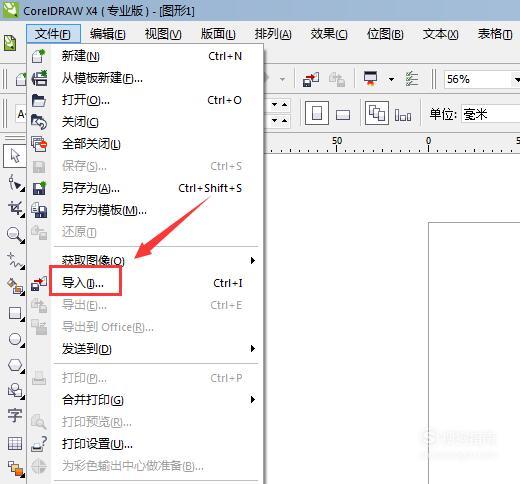Set page to landscape orientation
Image resolution: width=520 pixels, height=484 pixels.
(343, 115)
